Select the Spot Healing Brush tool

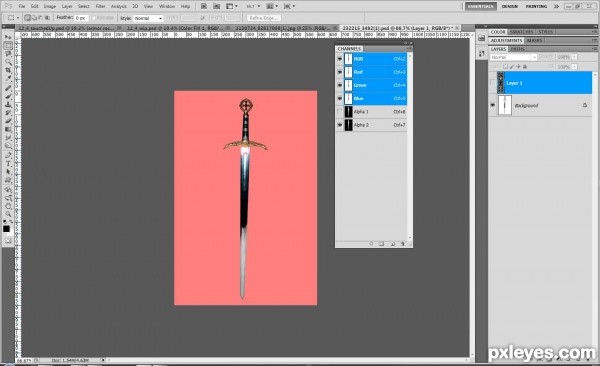[x=8, y=88]
